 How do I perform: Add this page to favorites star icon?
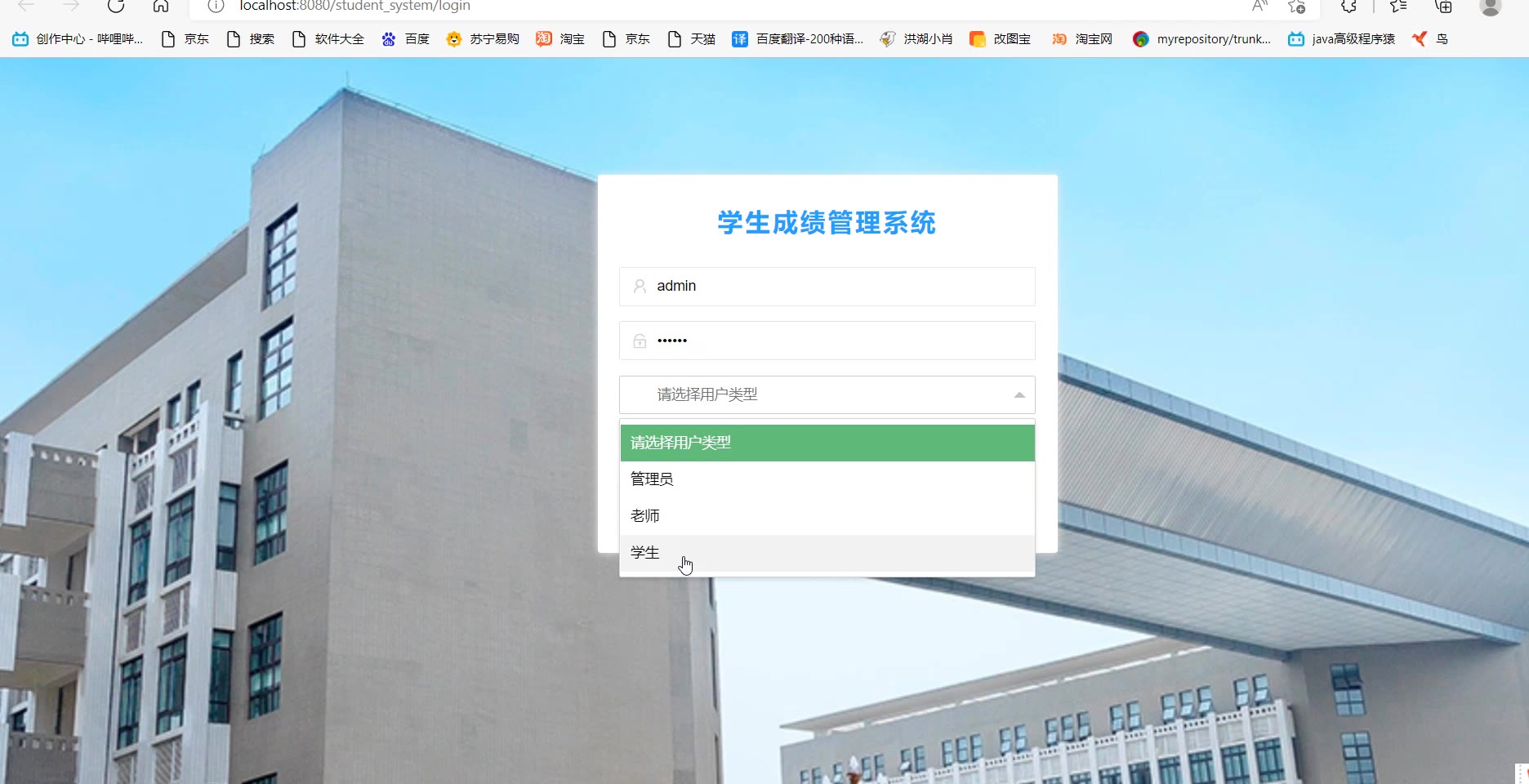[1296, 6]
